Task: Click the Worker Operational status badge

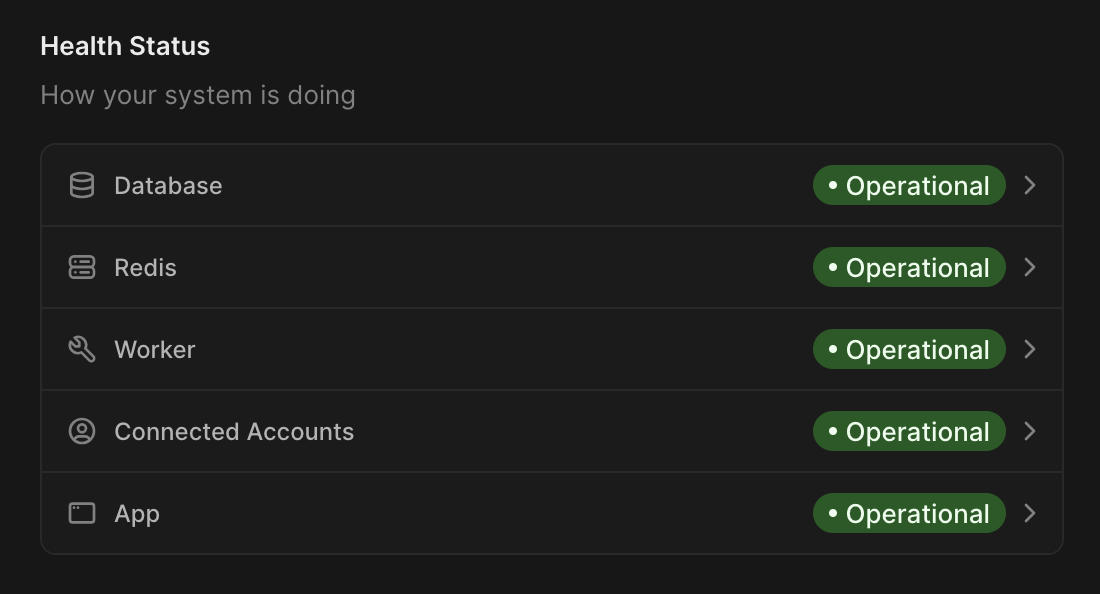Action: tap(909, 350)
